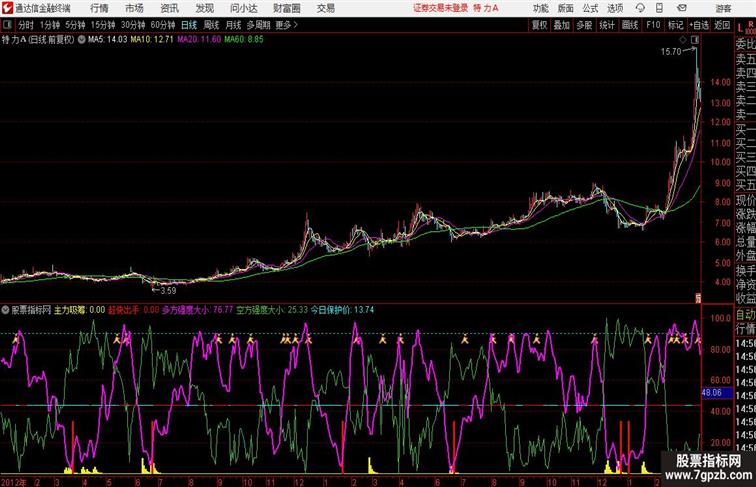Screen dimensions: 756x487
Task: Click the MA60: 8.85 label
Action: click(x=244, y=40)
